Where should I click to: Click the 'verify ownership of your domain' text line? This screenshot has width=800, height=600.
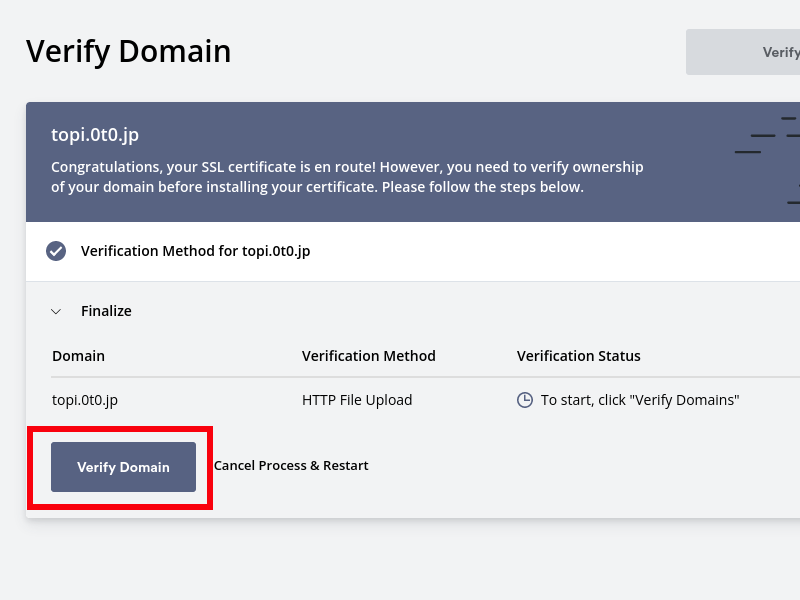coord(317,187)
